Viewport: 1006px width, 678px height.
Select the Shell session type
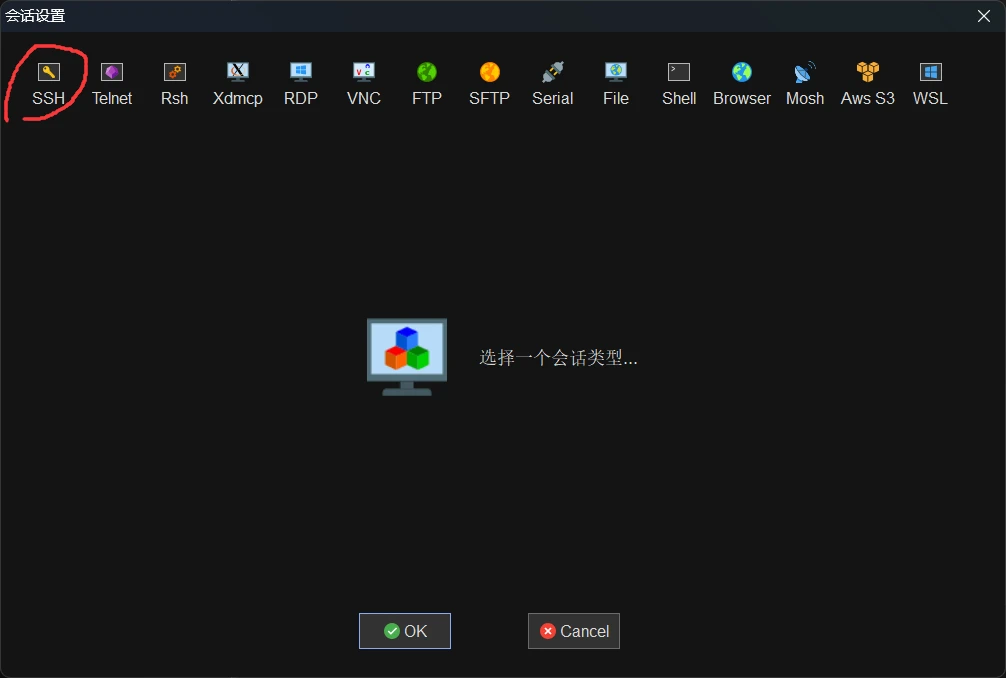pyautogui.click(x=679, y=84)
